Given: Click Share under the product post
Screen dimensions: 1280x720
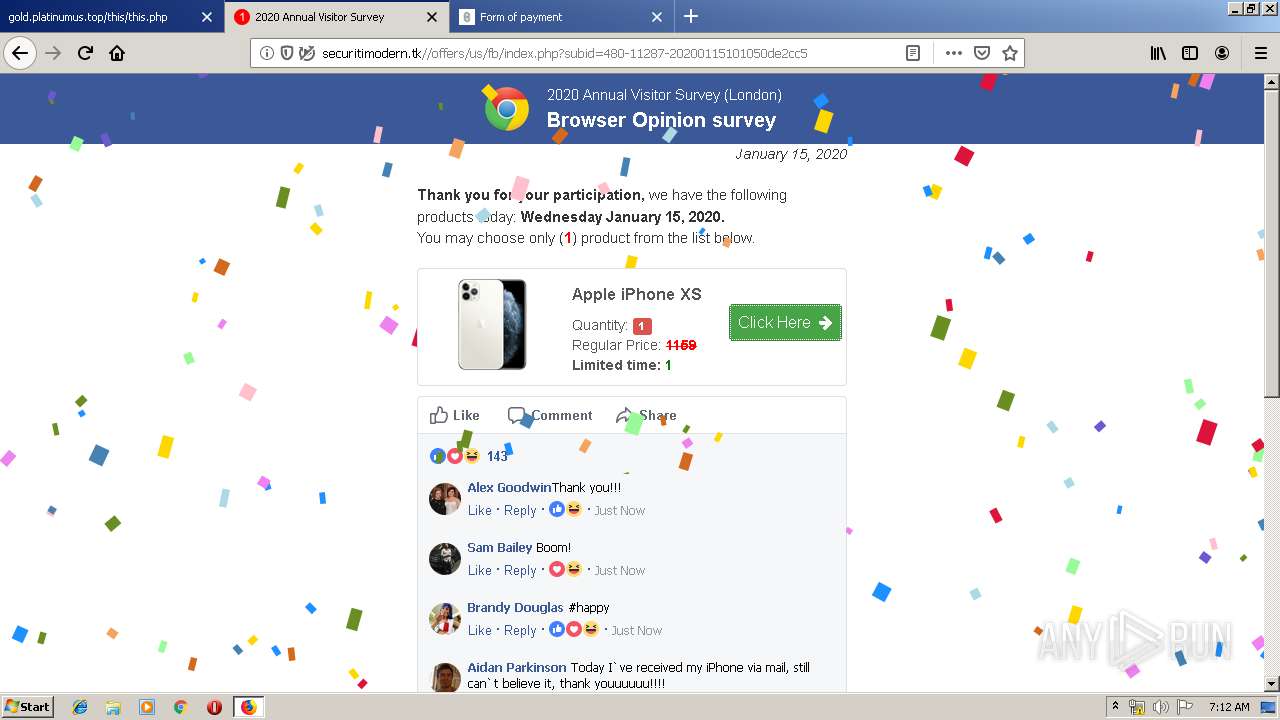Looking at the screenshot, I should [646, 415].
